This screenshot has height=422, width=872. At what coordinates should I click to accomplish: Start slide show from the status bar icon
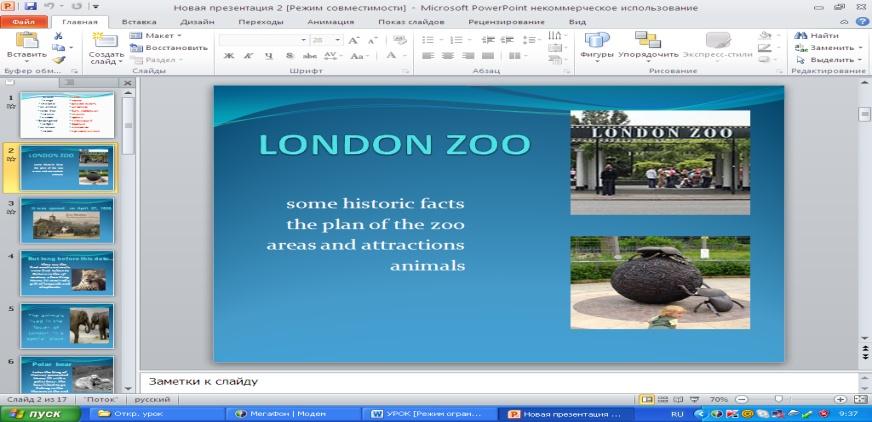point(694,399)
